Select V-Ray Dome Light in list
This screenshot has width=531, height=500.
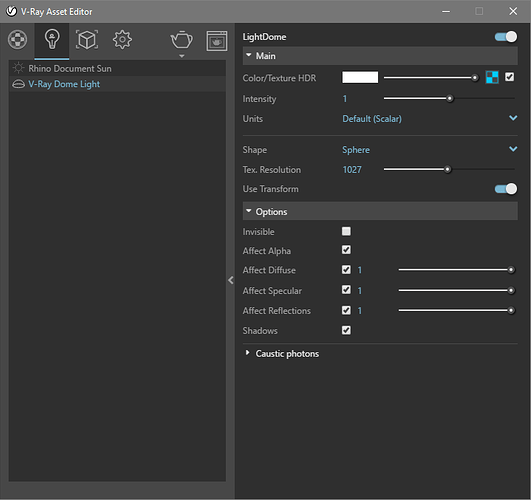click(x=117, y=84)
